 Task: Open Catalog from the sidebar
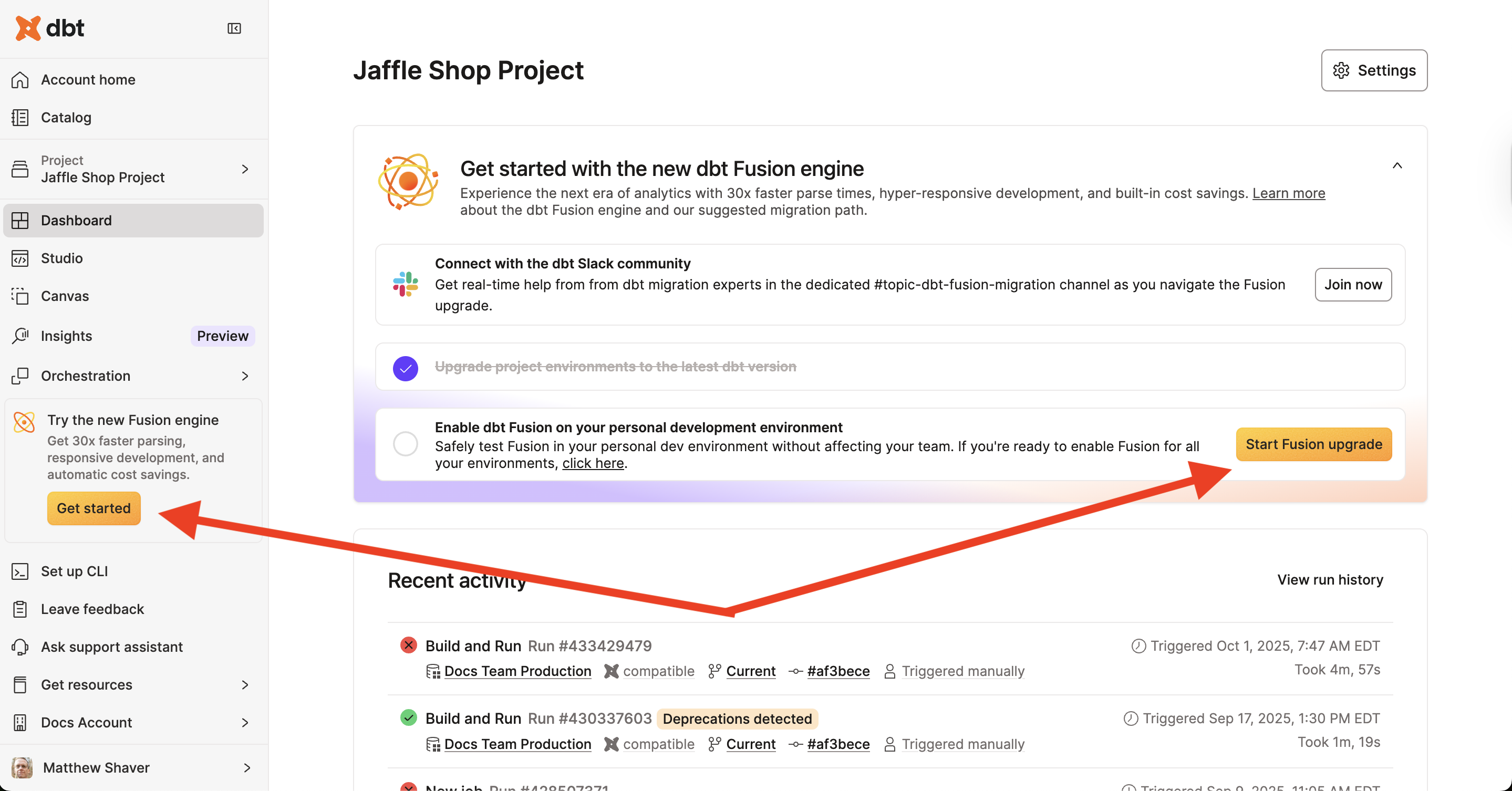pos(66,117)
